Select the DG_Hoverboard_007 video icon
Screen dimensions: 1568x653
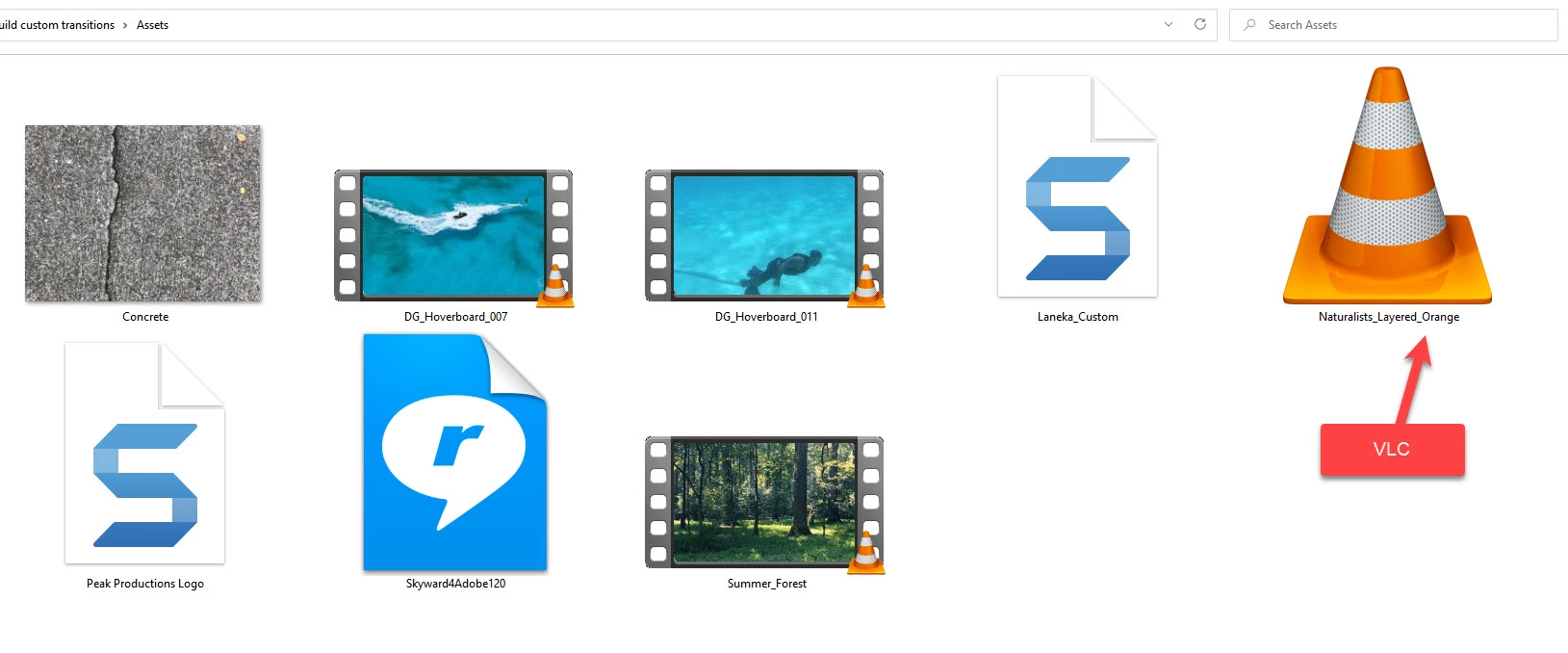click(453, 237)
